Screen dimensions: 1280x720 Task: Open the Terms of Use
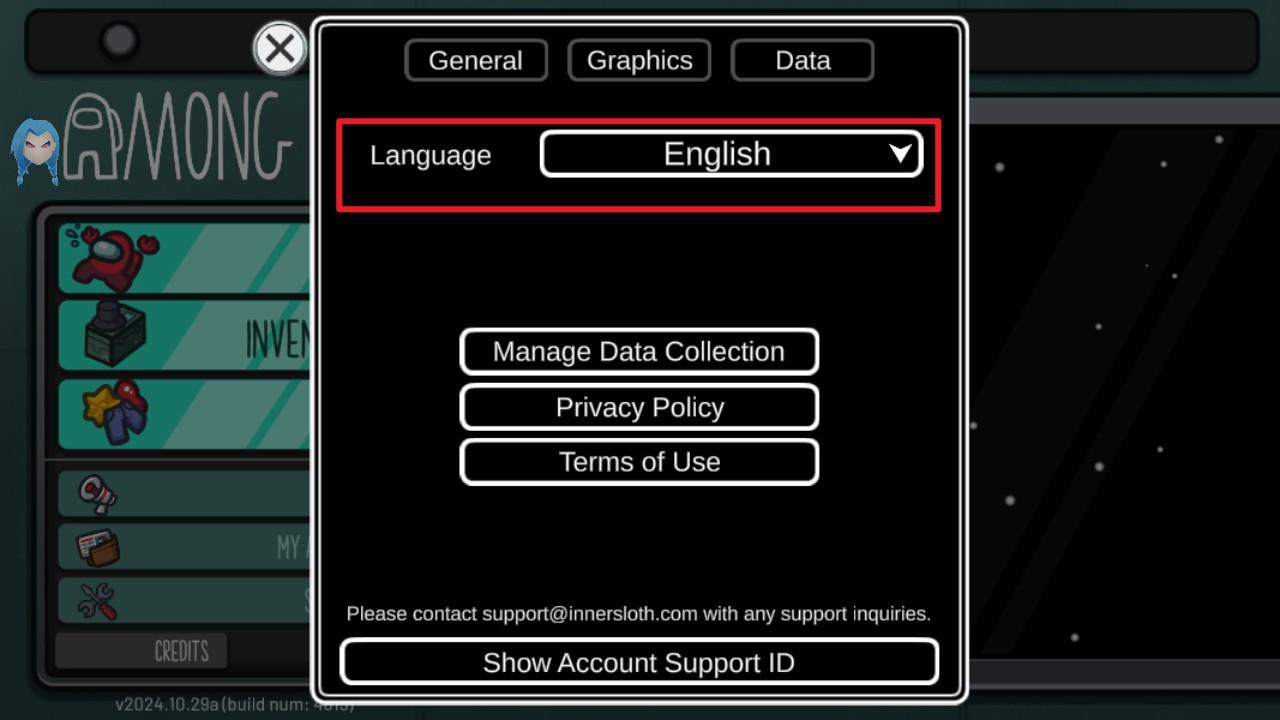point(639,462)
